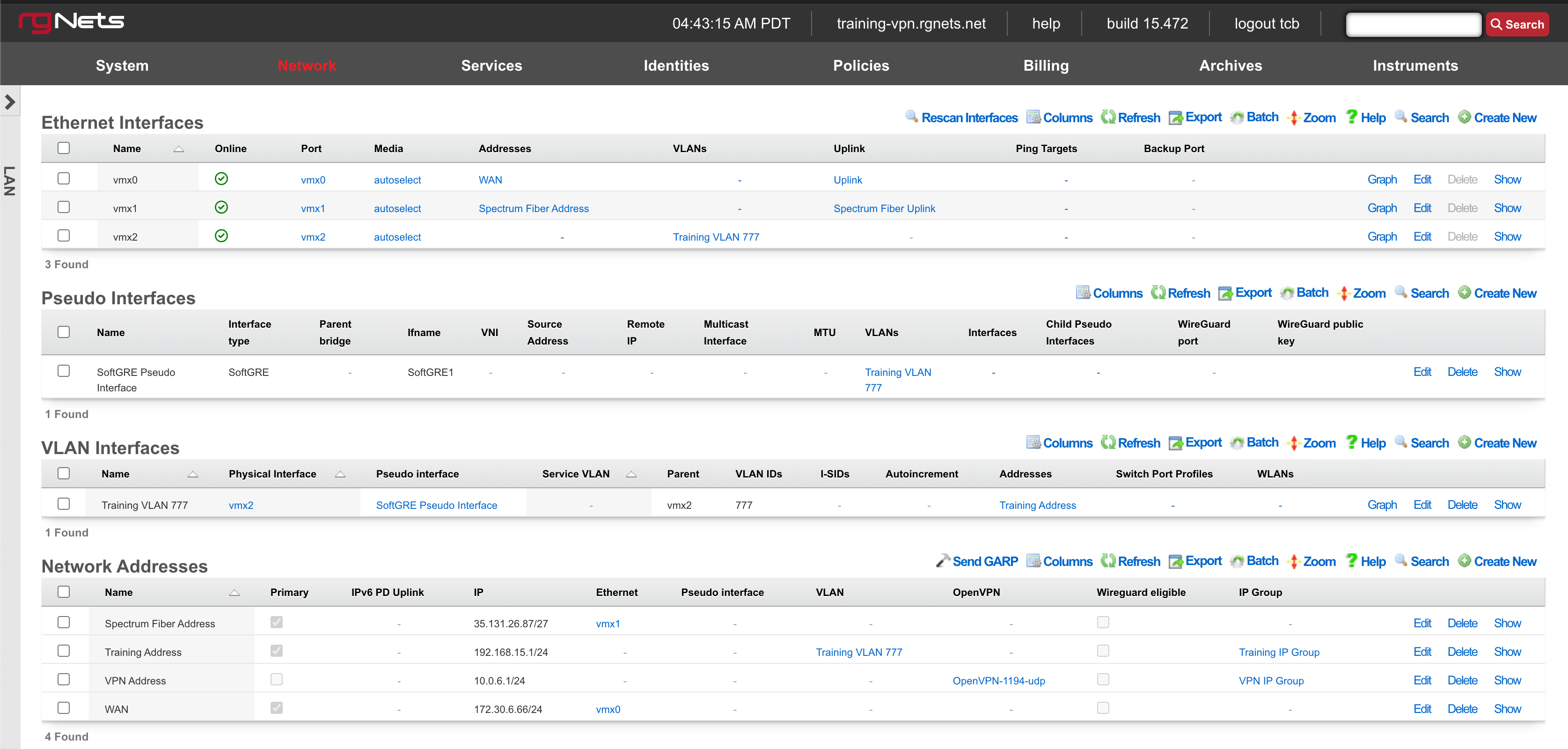This screenshot has height=749, width=1568.
Task: Click Batch icon in Ethernet Interfaces
Action: click(x=1237, y=117)
